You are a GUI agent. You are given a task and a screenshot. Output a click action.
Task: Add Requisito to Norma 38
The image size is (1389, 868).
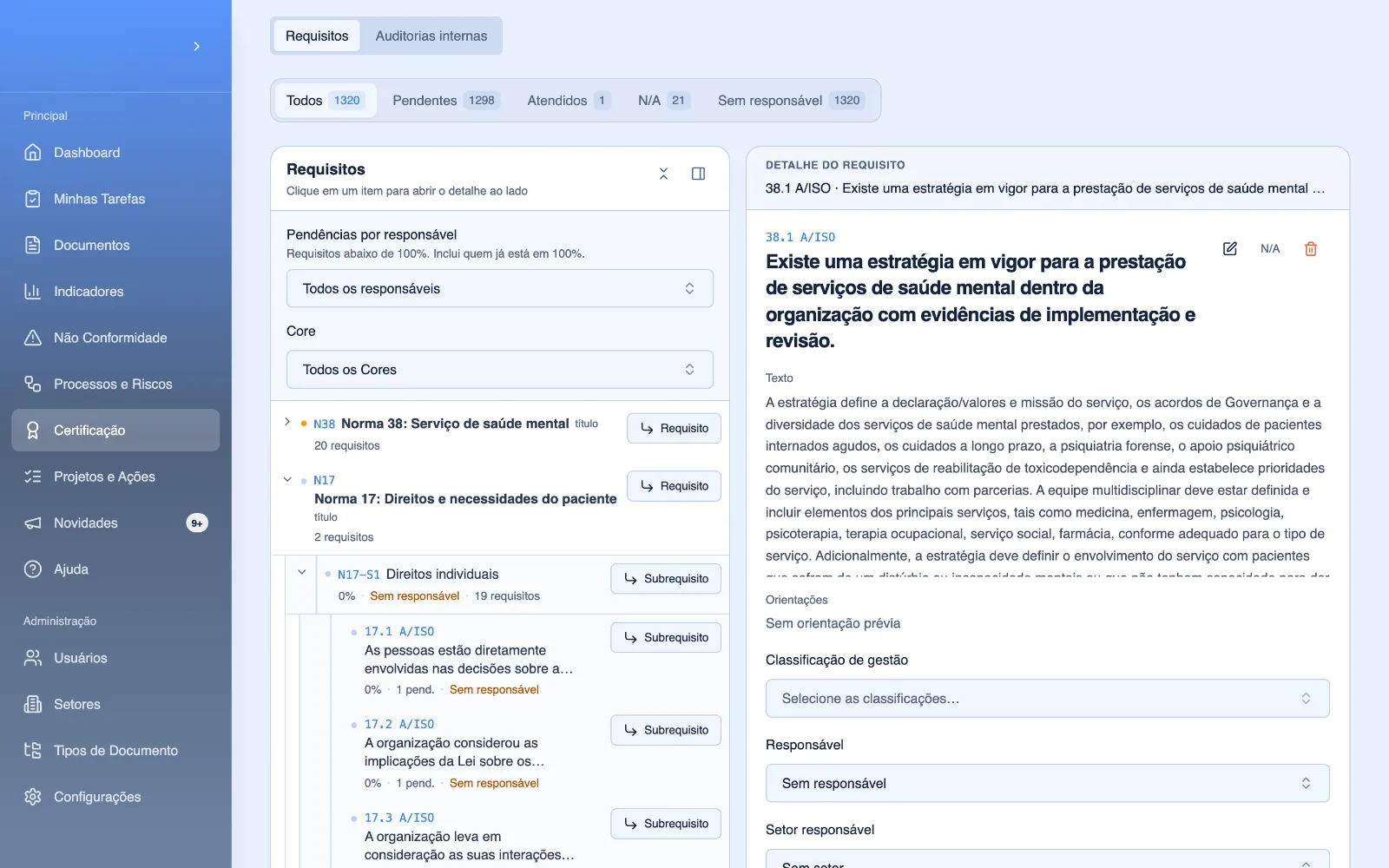674,428
